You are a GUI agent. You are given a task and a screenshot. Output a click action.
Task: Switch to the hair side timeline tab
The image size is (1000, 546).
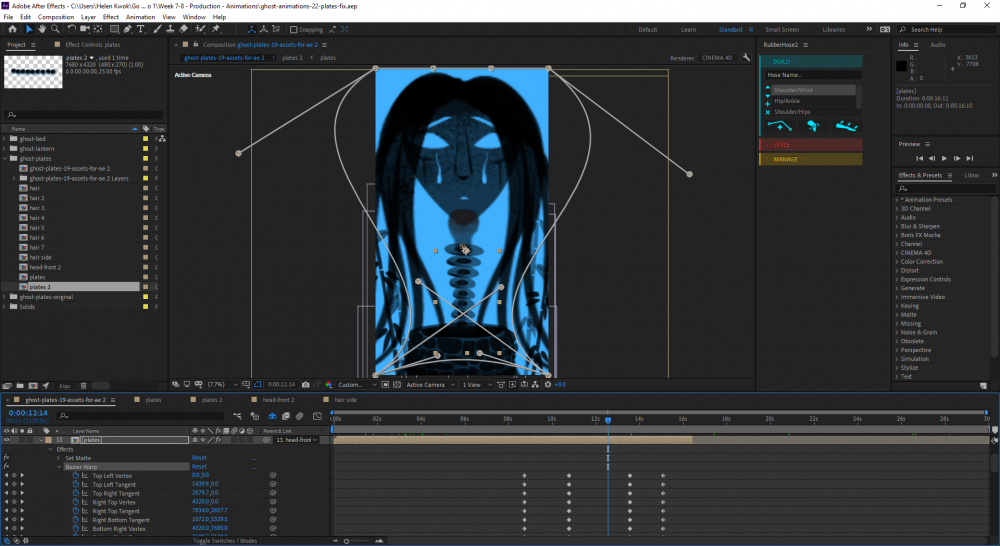[x=346, y=400]
